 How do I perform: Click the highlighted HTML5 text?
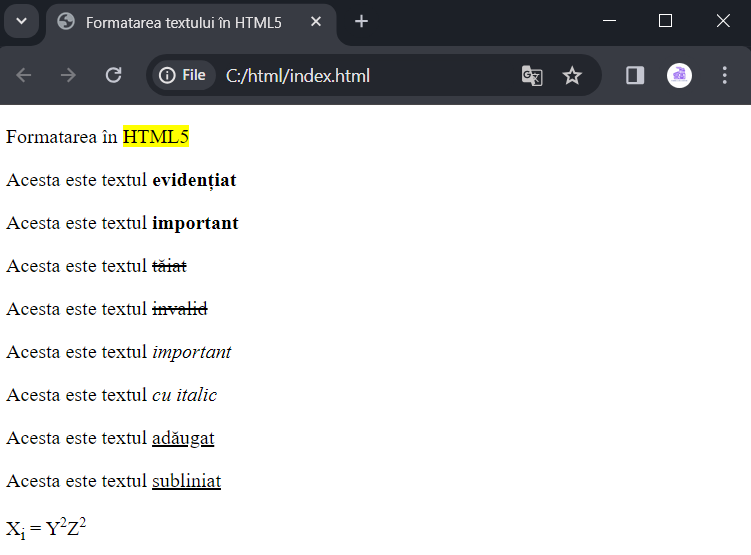156,136
